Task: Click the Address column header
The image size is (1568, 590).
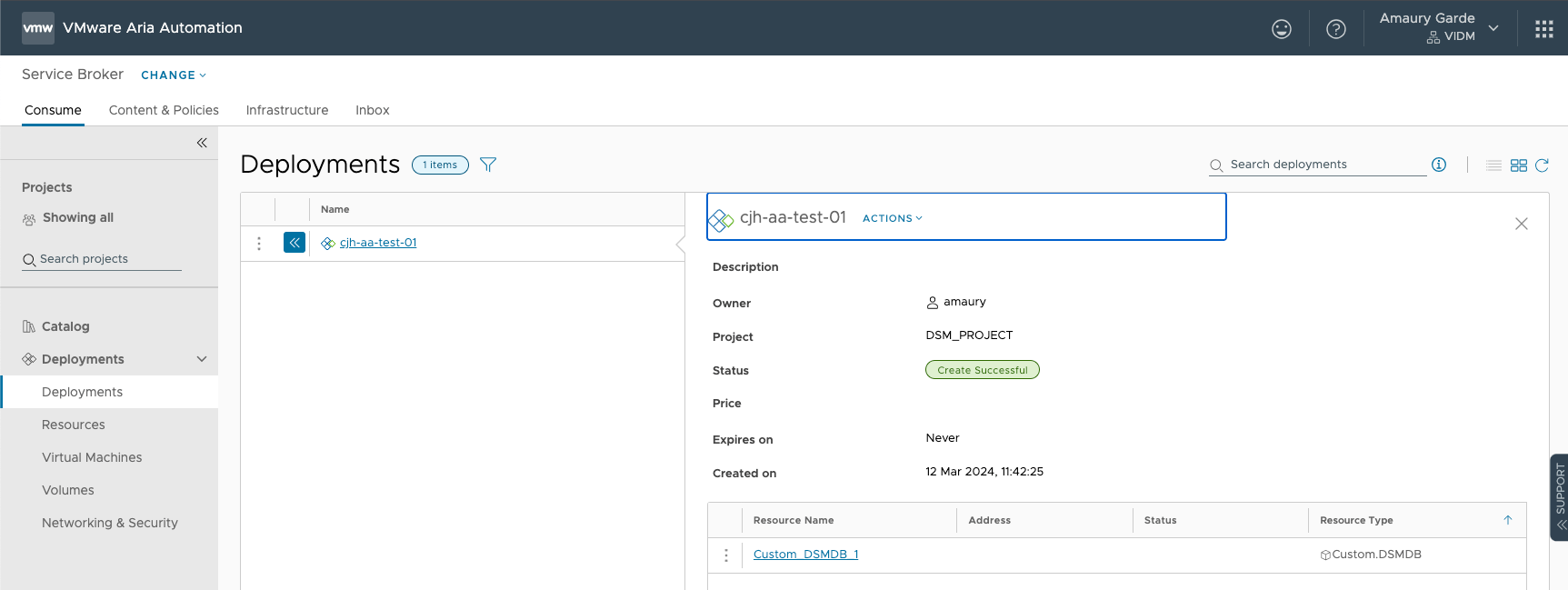Action: 990,520
